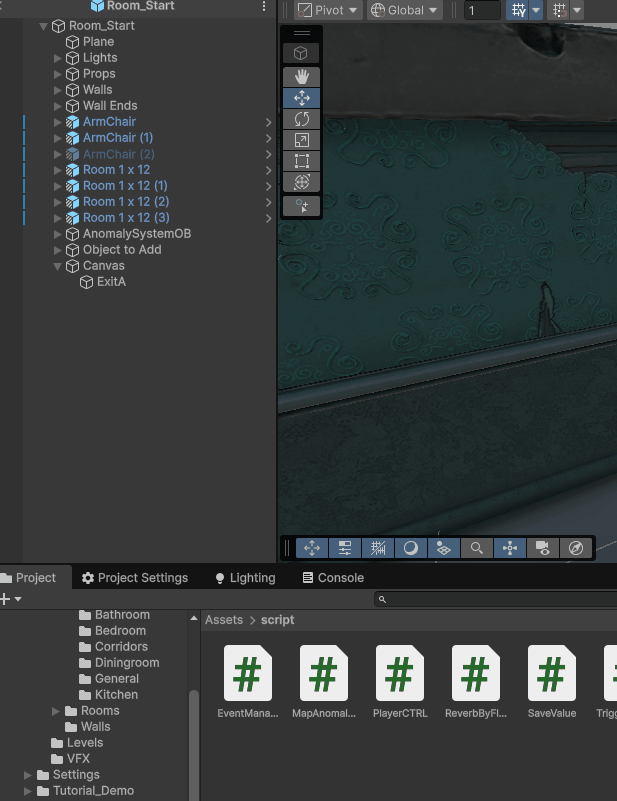Viewport: 617px width, 801px height.
Task: Select the Rect transform tool
Action: [302, 161]
